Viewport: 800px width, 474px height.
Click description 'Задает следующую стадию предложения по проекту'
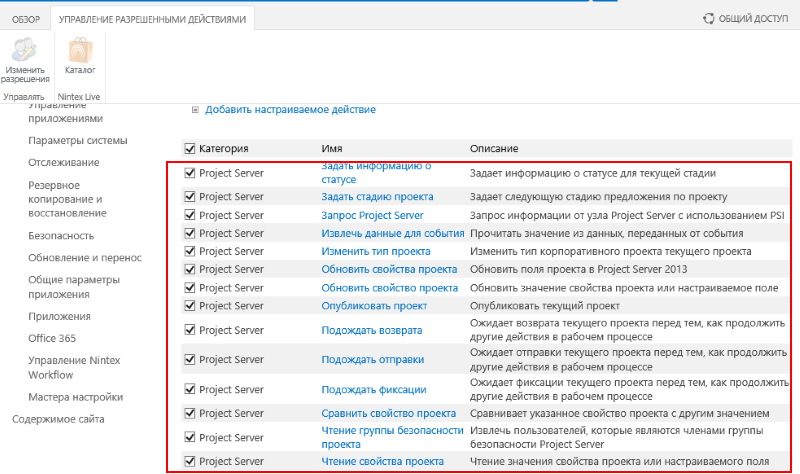coord(598,196)
